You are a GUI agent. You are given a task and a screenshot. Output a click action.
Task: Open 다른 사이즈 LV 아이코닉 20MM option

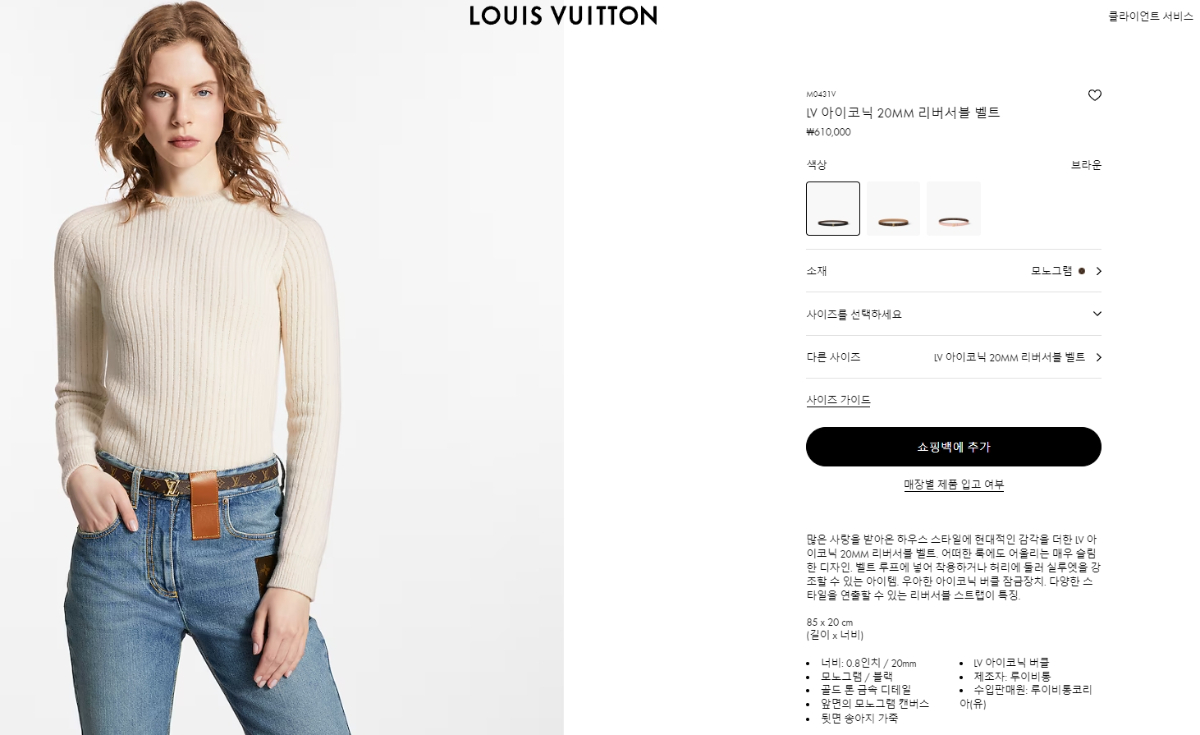tap(953, 357)
